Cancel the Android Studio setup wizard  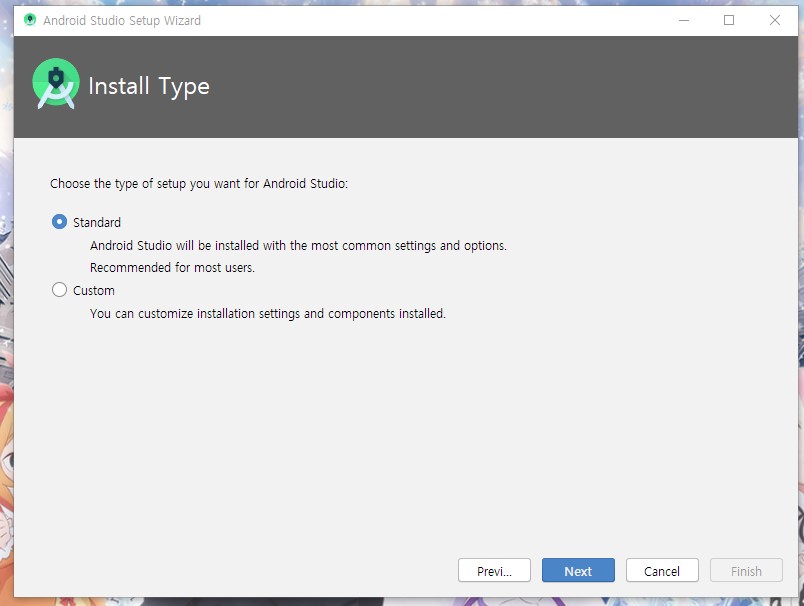(x=662, y=571)
